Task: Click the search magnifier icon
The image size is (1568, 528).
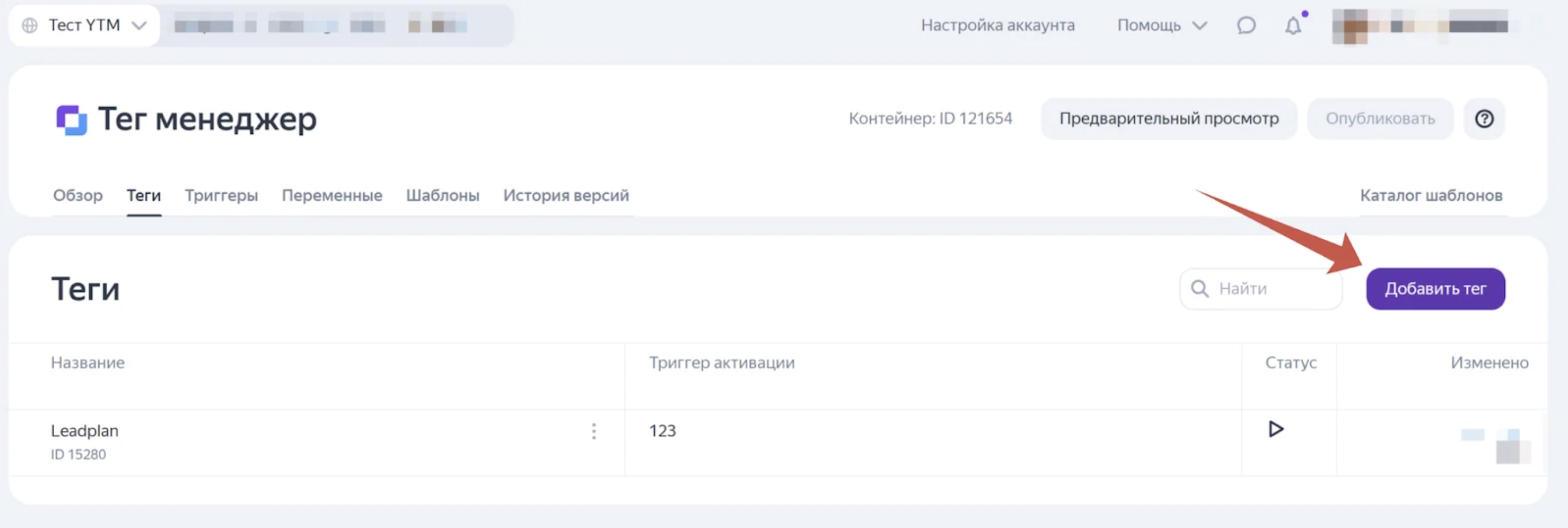Action: click(x=1199, y=288)
